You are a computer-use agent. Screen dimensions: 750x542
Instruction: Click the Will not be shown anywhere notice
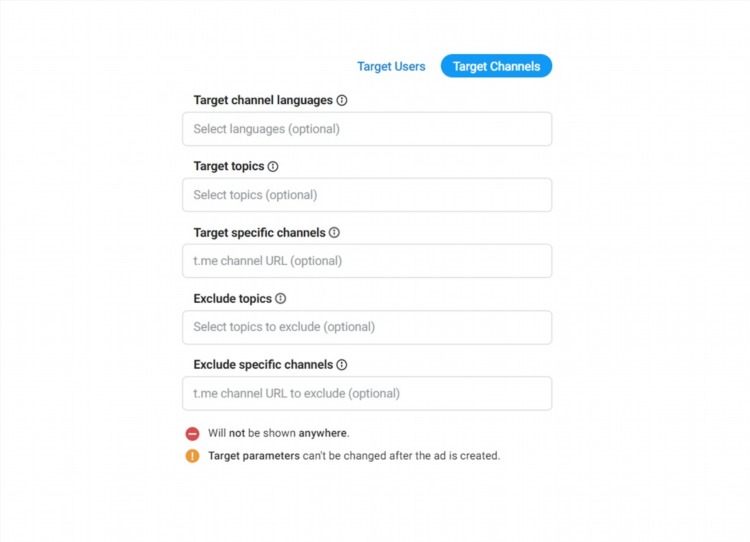(x=278, y=433)
